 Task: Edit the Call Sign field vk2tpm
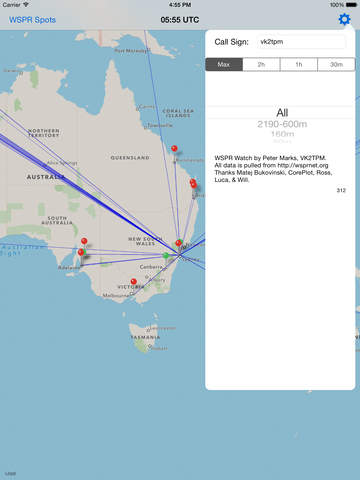[301, 42]
